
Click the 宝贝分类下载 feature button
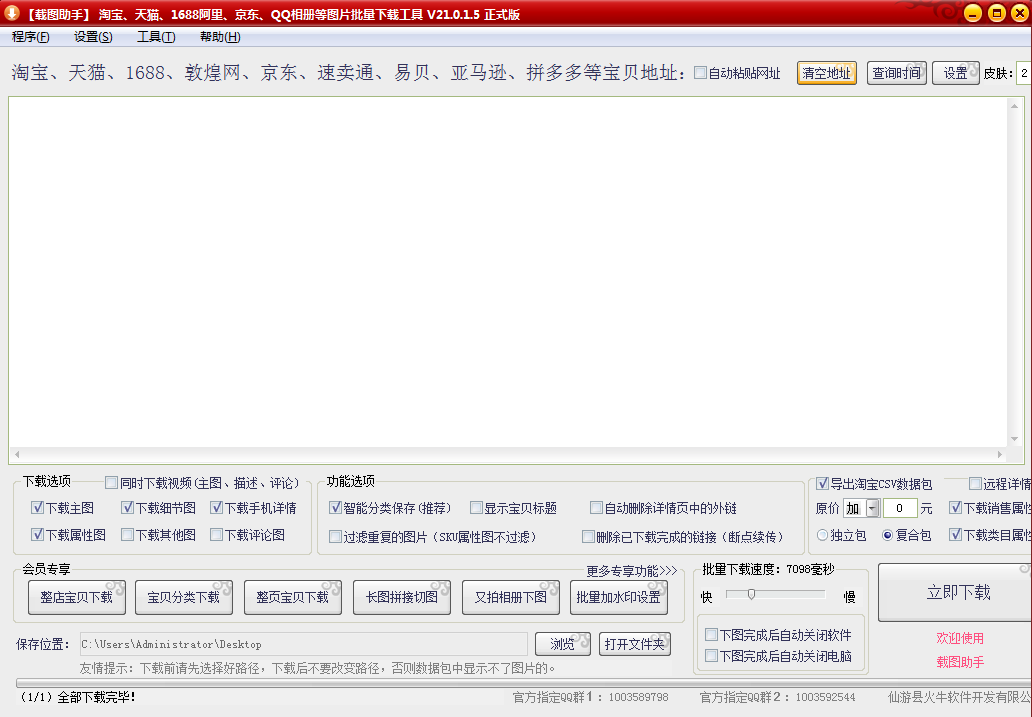point(181,597)
